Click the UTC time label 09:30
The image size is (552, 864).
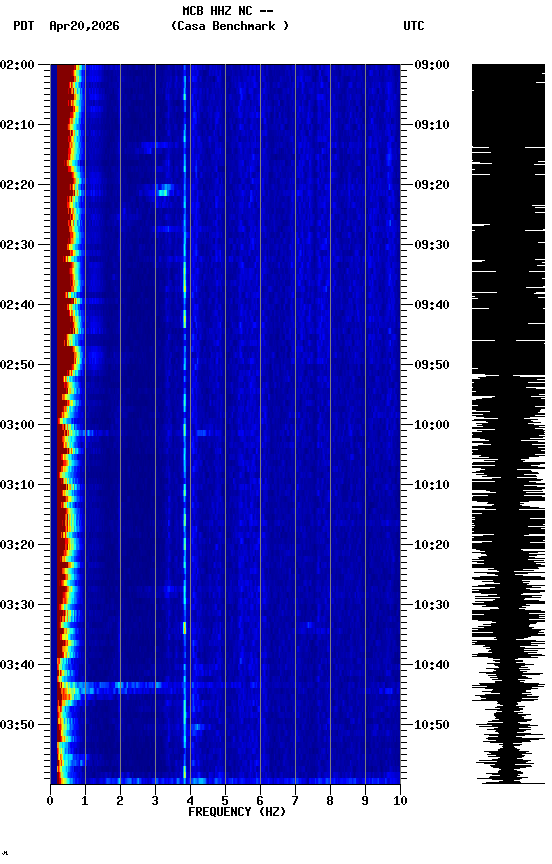[432, 245]
